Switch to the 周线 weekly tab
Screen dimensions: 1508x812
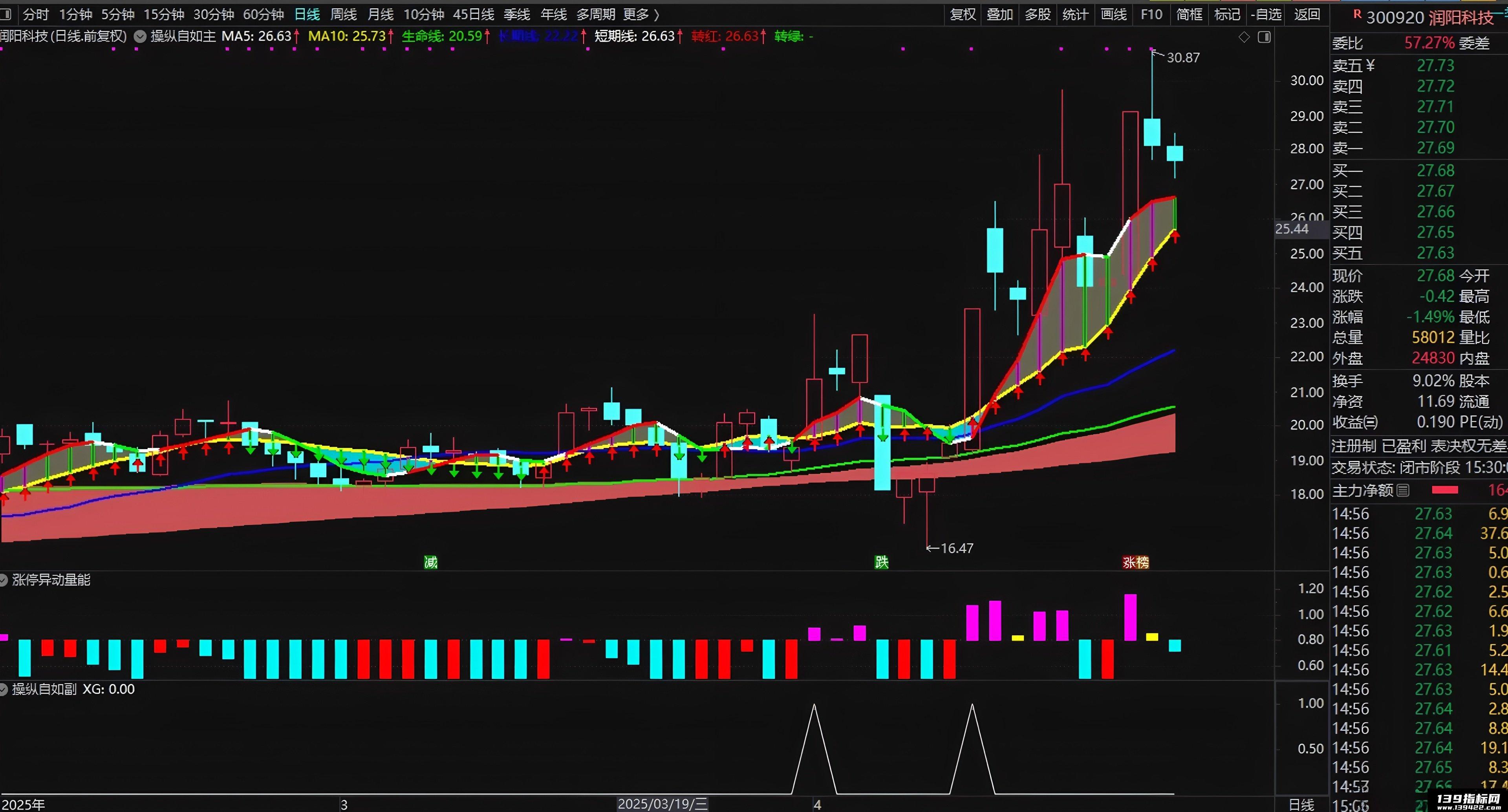(x=344, y=14)
